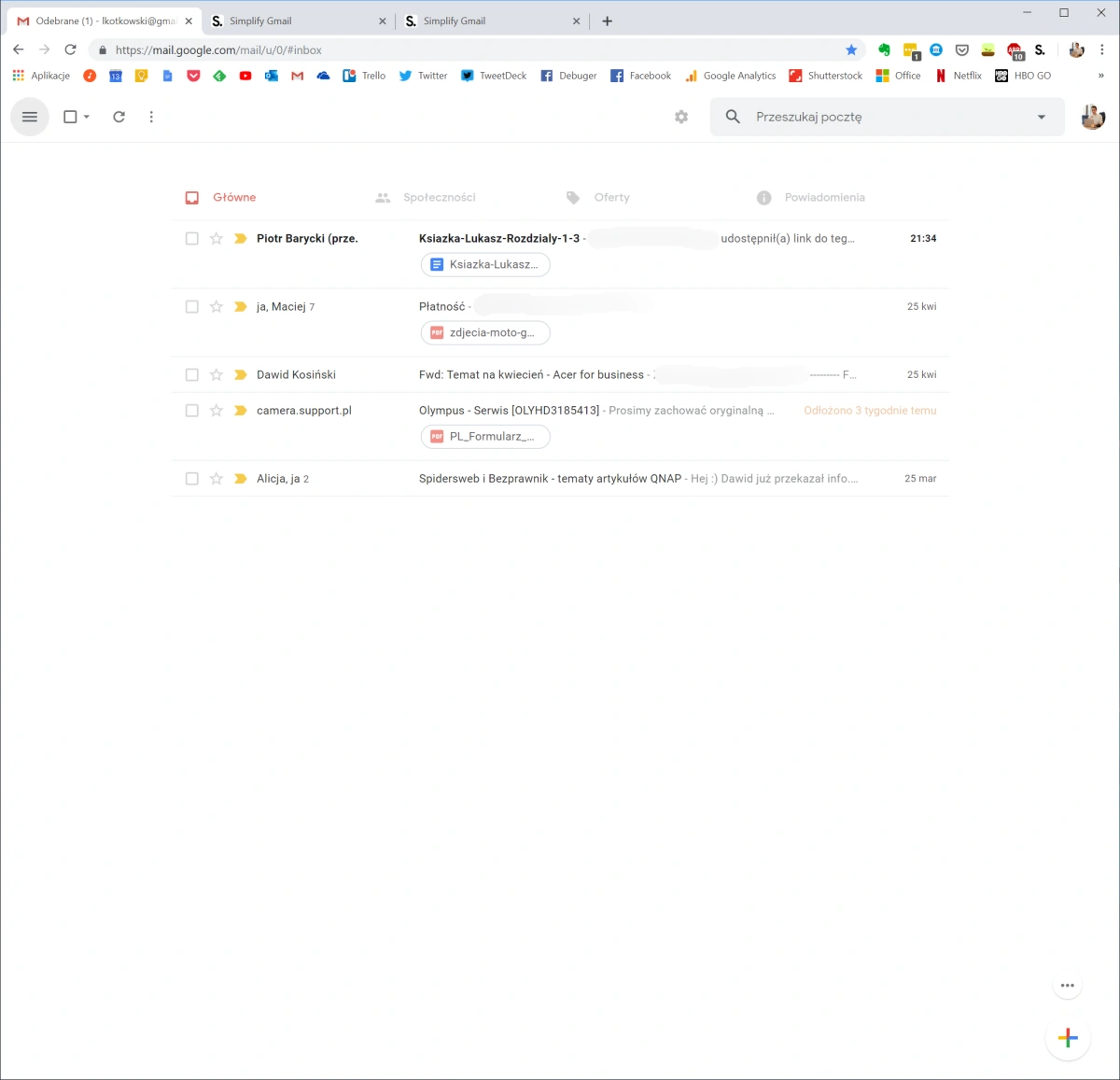
Task: Show hidden bookmarks chevron
Action: pyautogui.click(x=1101, y=76)
